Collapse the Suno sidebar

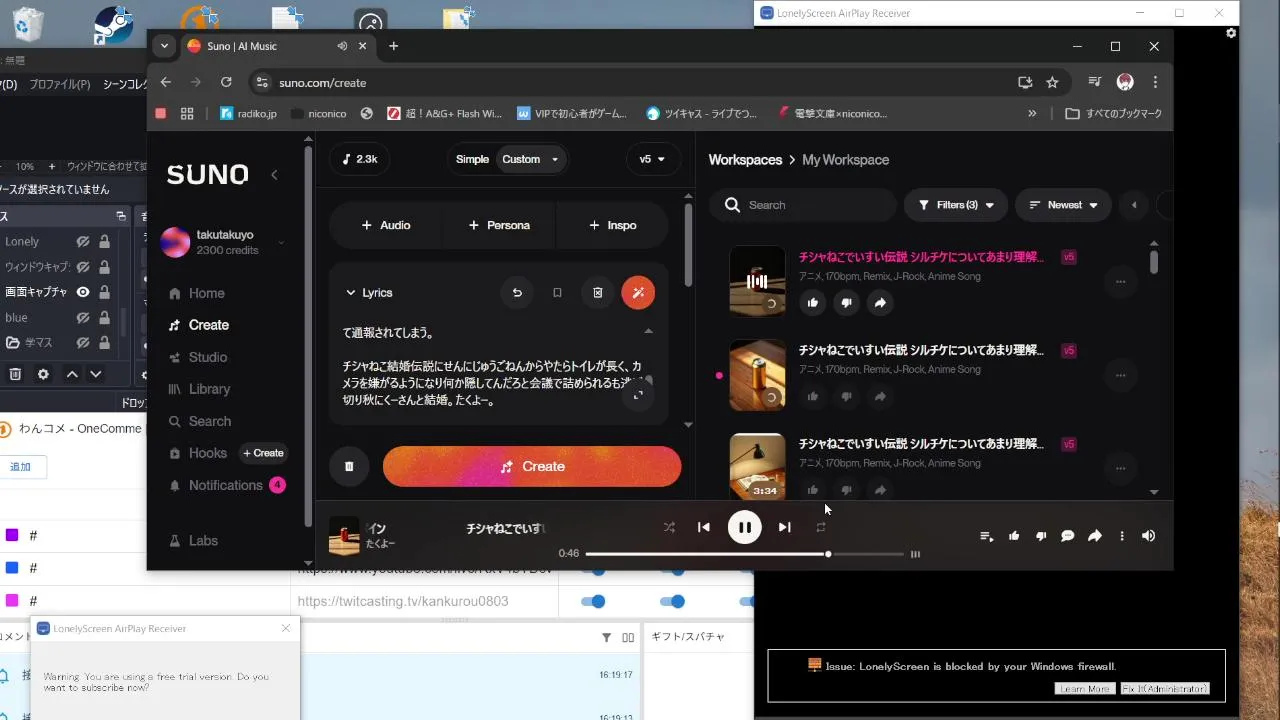pos(275,175)
